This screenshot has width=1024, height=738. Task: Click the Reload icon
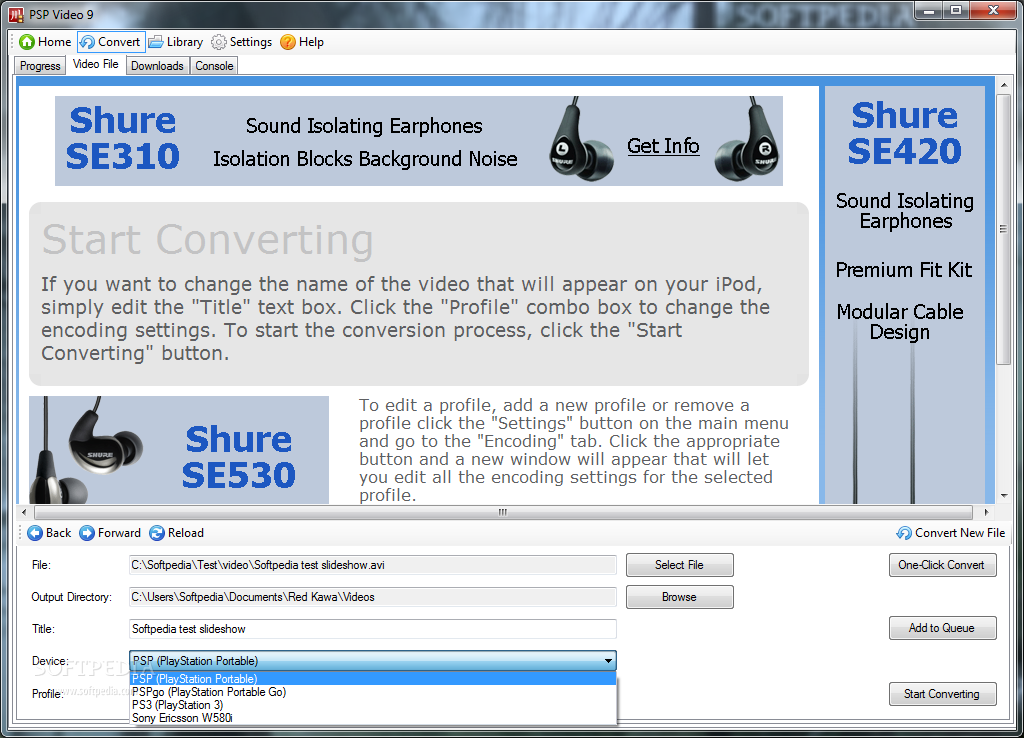coord(157,533)
